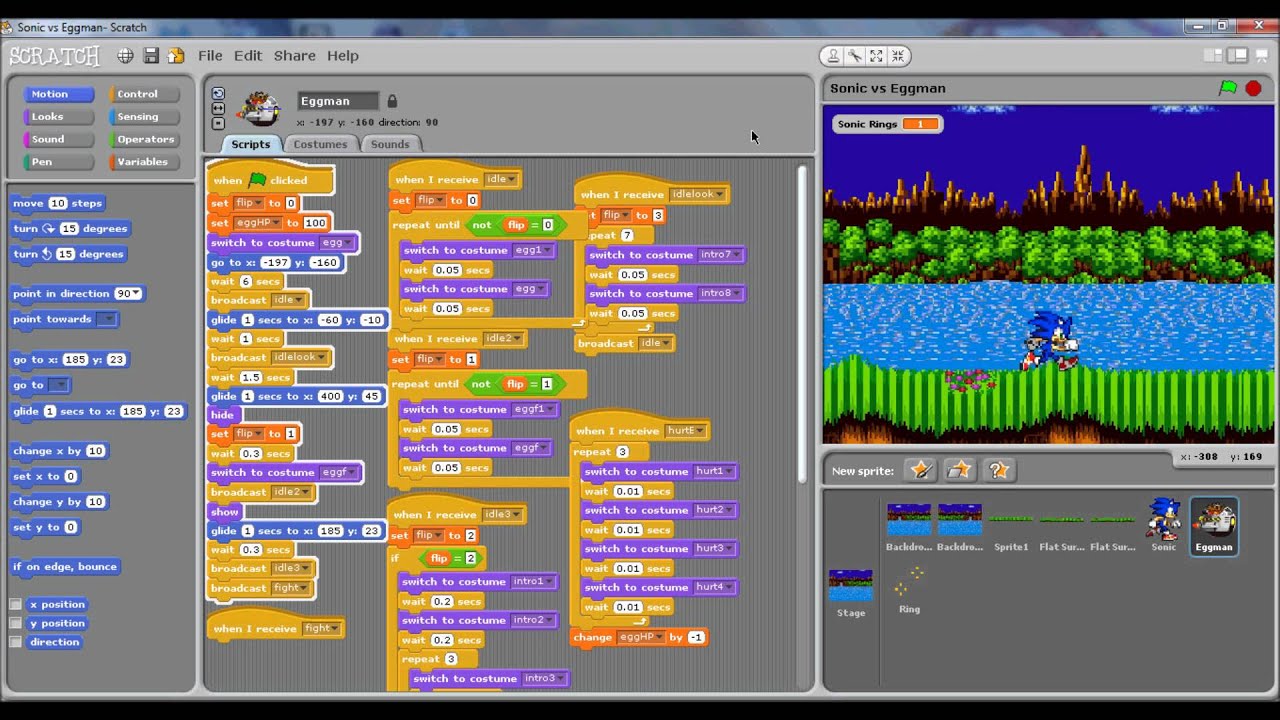Click the scripts area vertical scrollbar

coord(801,323)
